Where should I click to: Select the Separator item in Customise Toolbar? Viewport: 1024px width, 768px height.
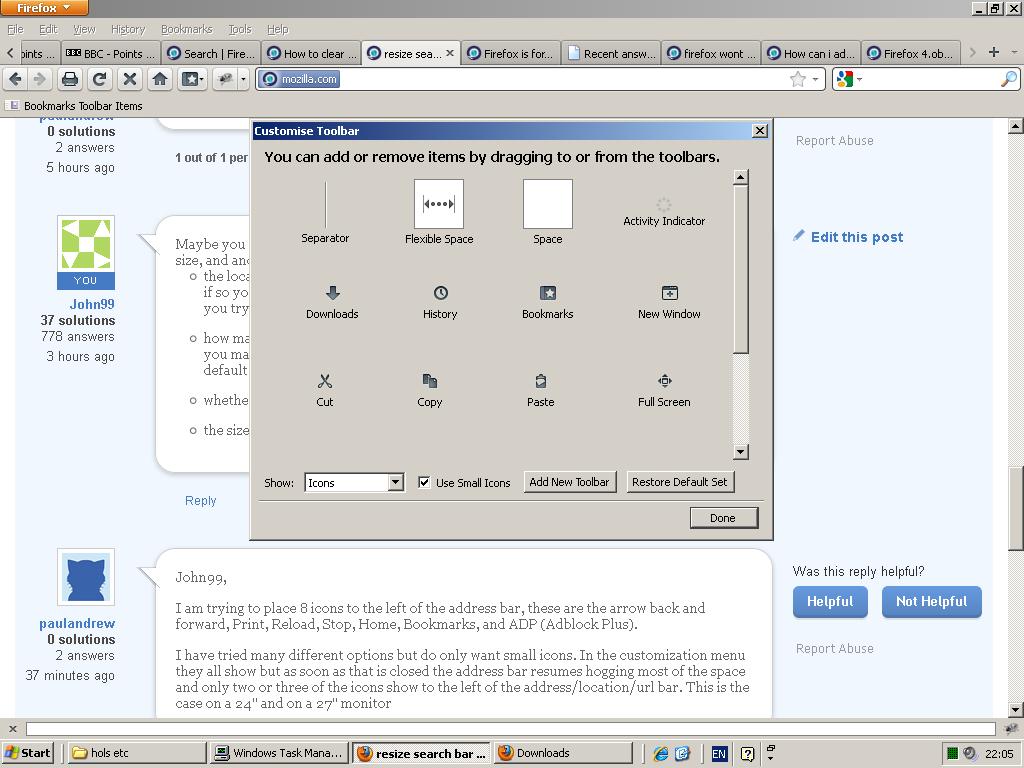pyautogui.click(x=325, y=212)
